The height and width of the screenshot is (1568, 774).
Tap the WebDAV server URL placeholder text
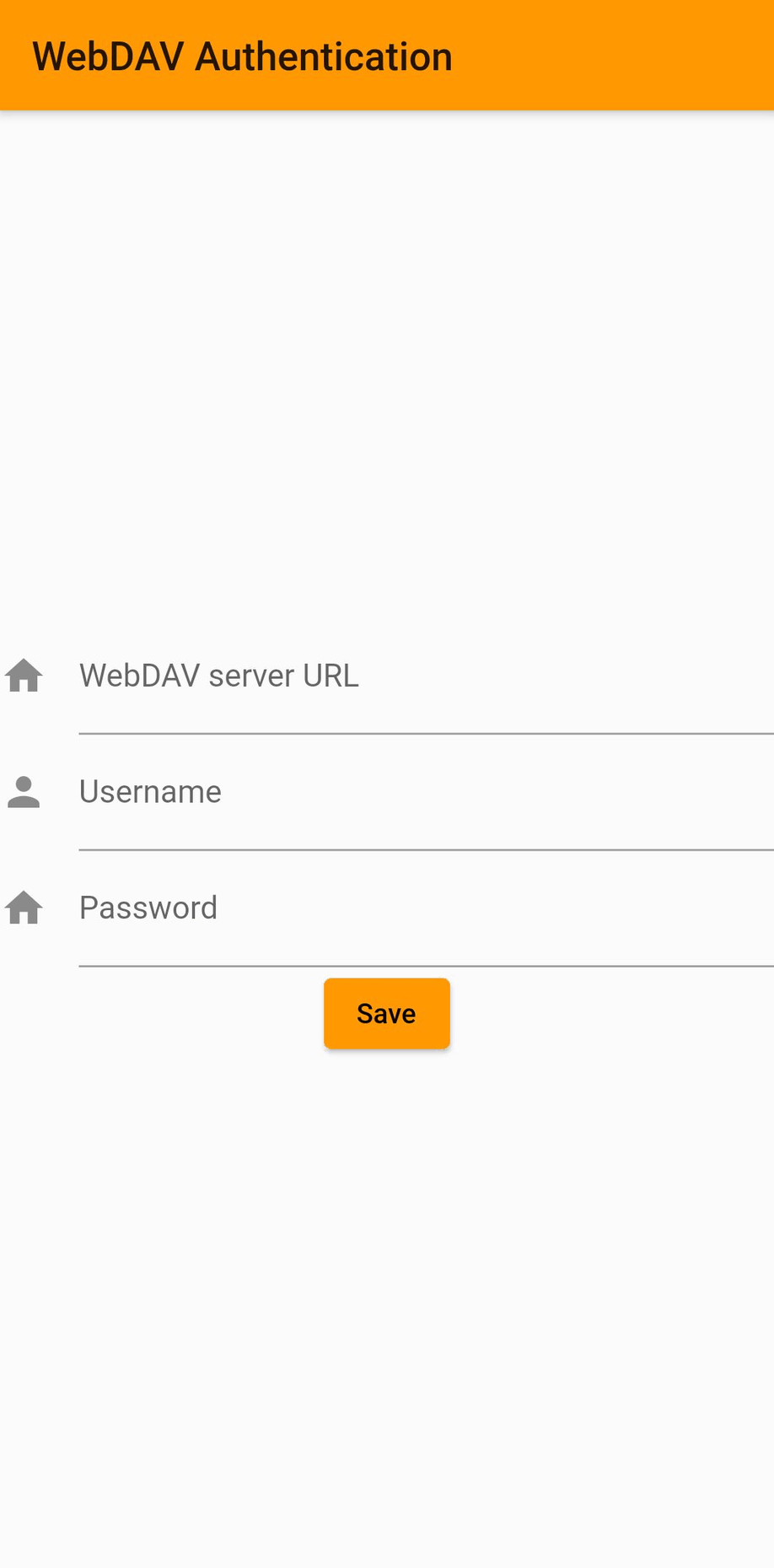(218, 675)
